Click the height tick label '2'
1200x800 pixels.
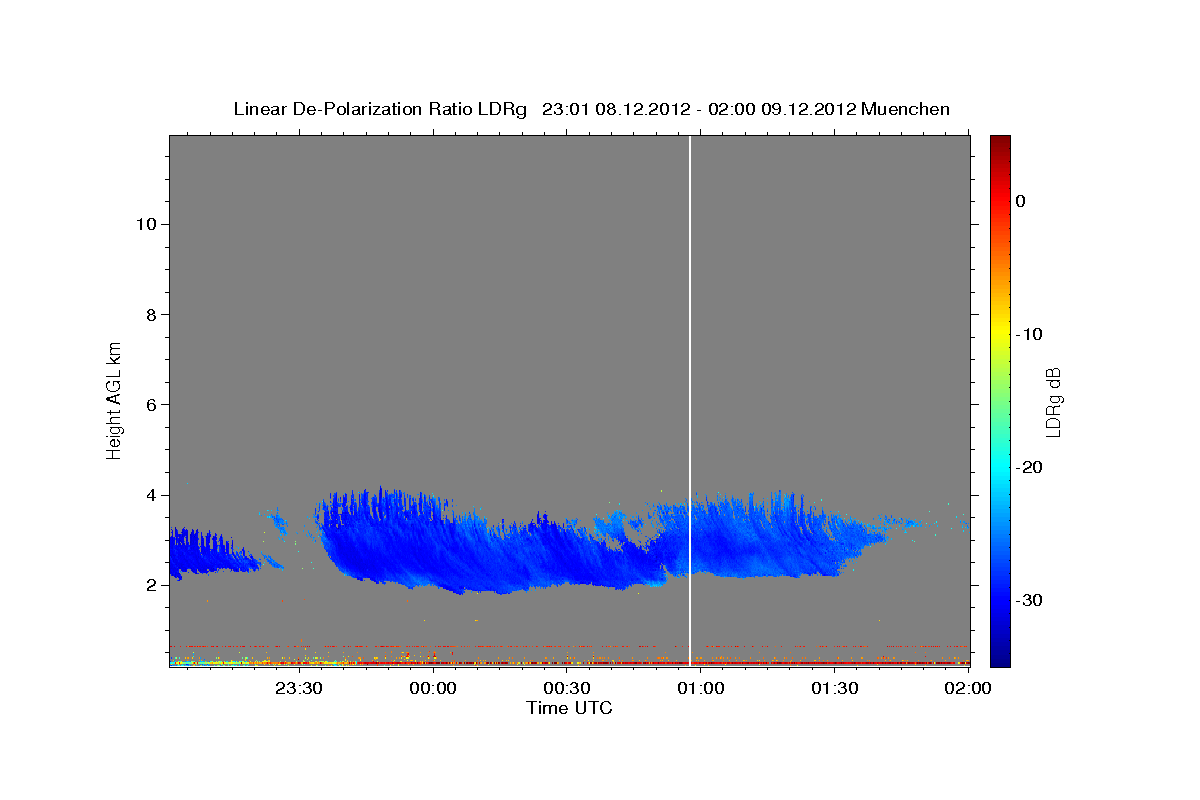coord(150,585)
